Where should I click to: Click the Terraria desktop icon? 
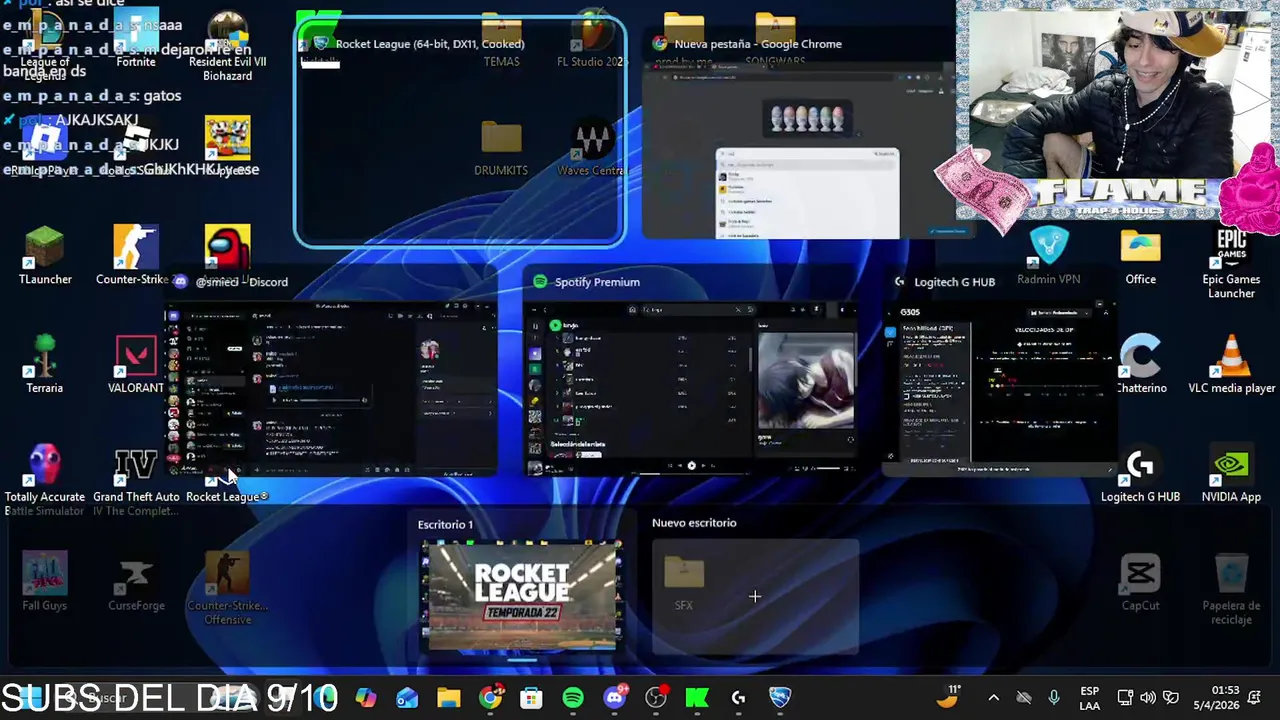tap(45, 364)
